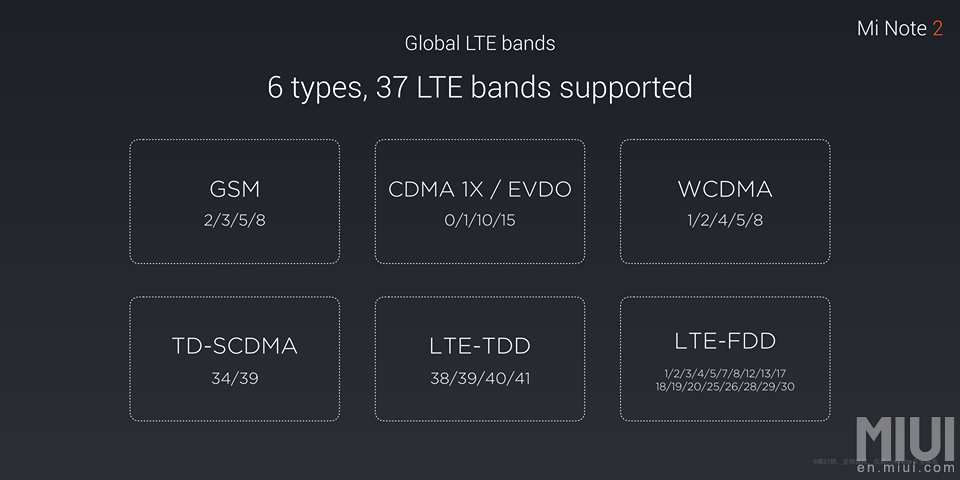The height and width of the screenshot is (480, 960).
Task: Select the TD-SCDMA box
Action: pyautogui.click(x=234, y=359)
